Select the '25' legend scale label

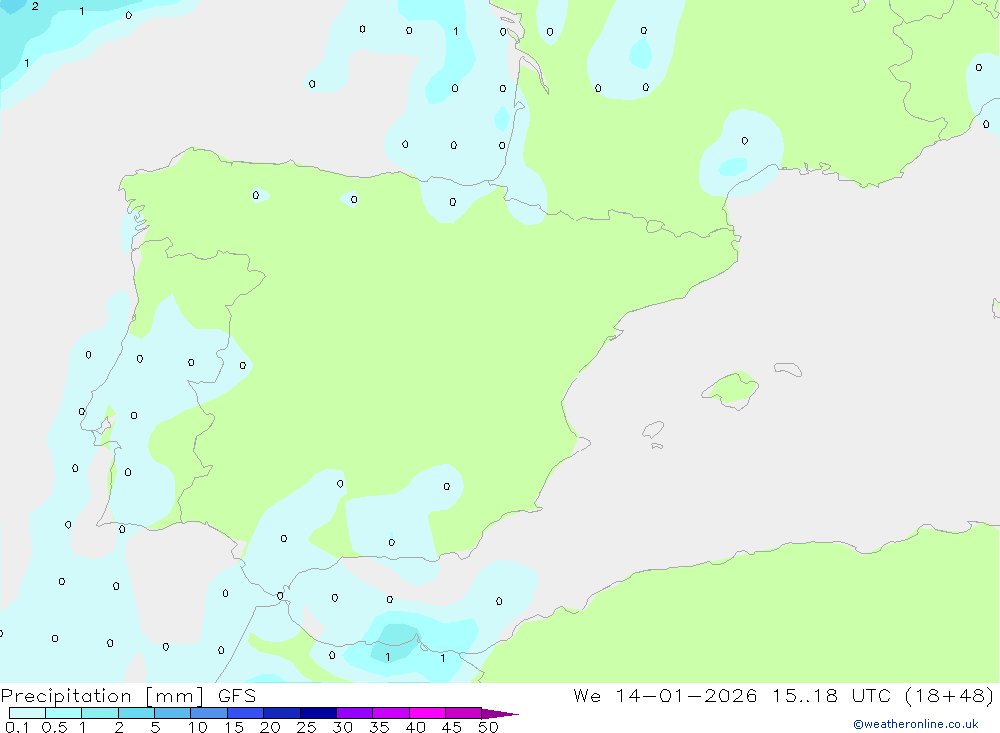coord(306,727)
